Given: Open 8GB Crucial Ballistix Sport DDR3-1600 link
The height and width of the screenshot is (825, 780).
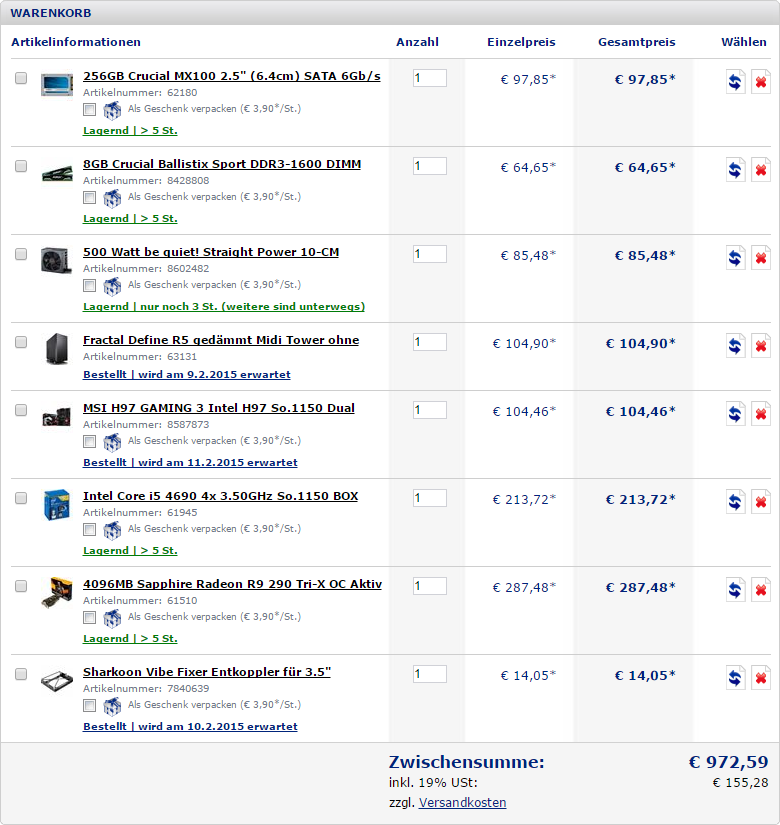Looking at the screenshot, I should 222,164.
